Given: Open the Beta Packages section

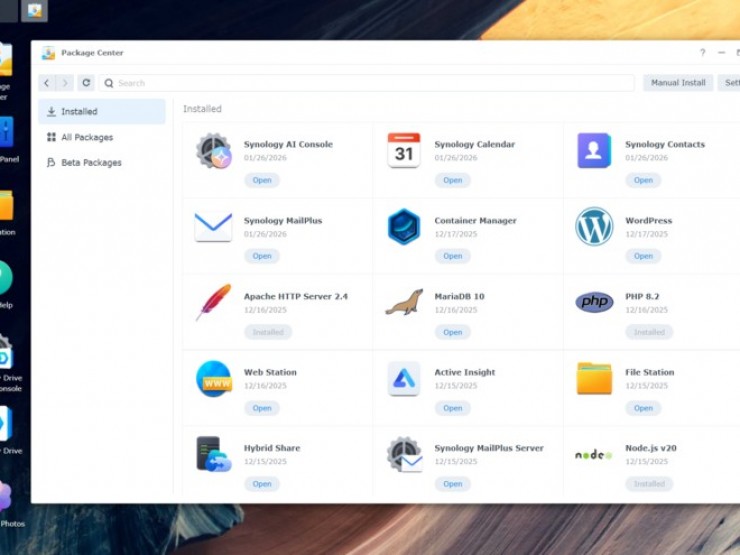Looking at the screenshot, I should click(91, 162).
